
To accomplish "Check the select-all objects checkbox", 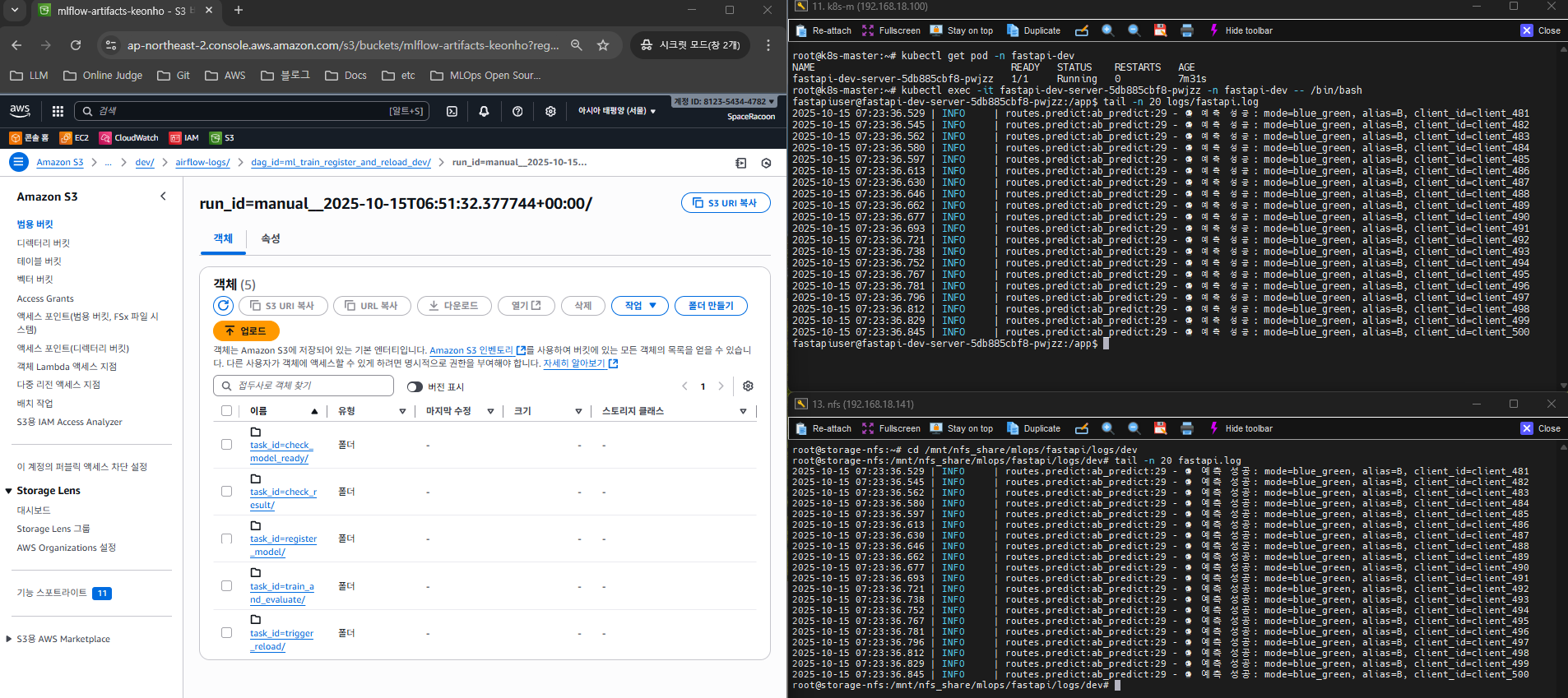I will click(226, 411).
